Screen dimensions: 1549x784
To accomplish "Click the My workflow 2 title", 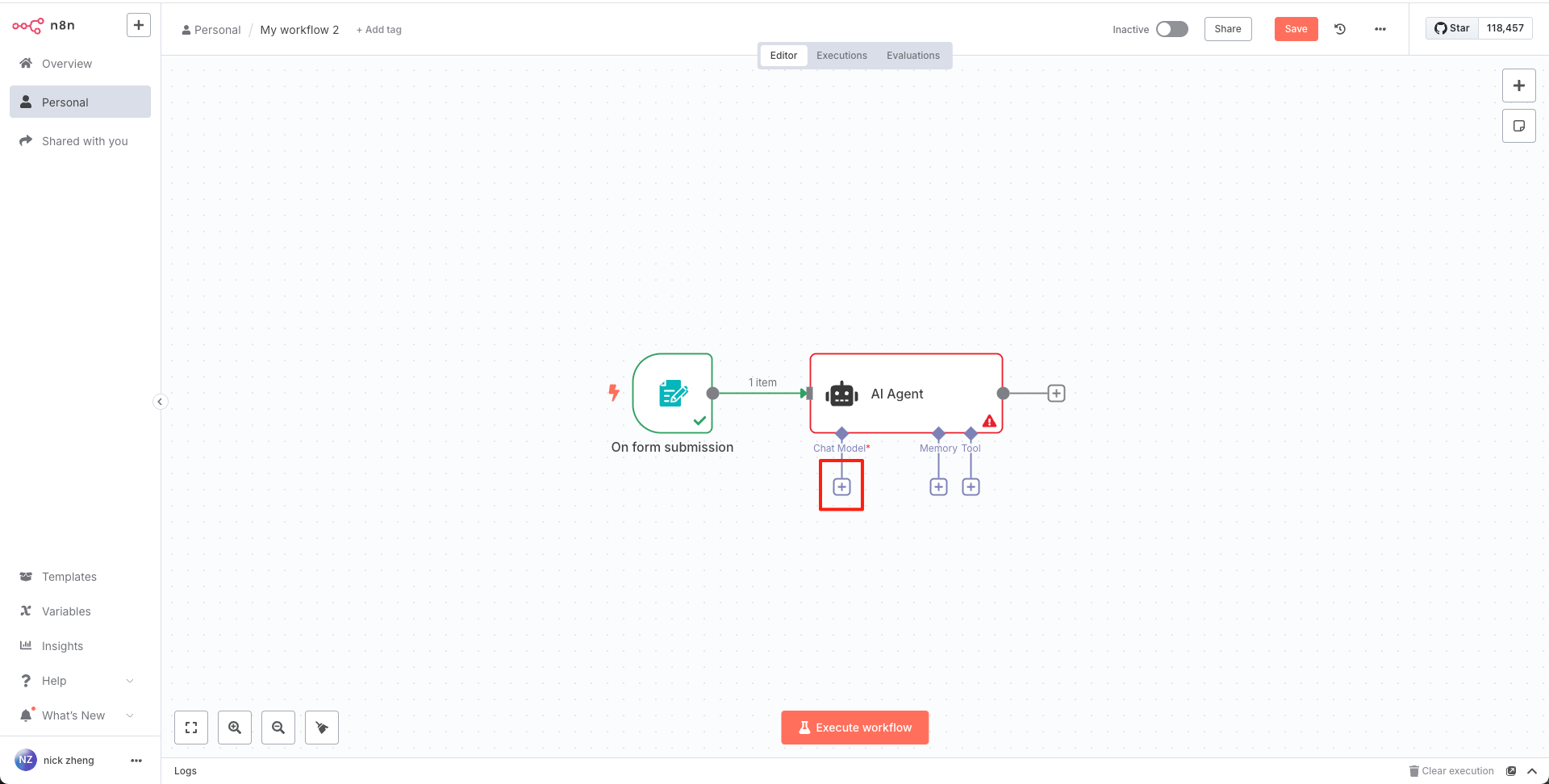I will [x=299, y=30].
